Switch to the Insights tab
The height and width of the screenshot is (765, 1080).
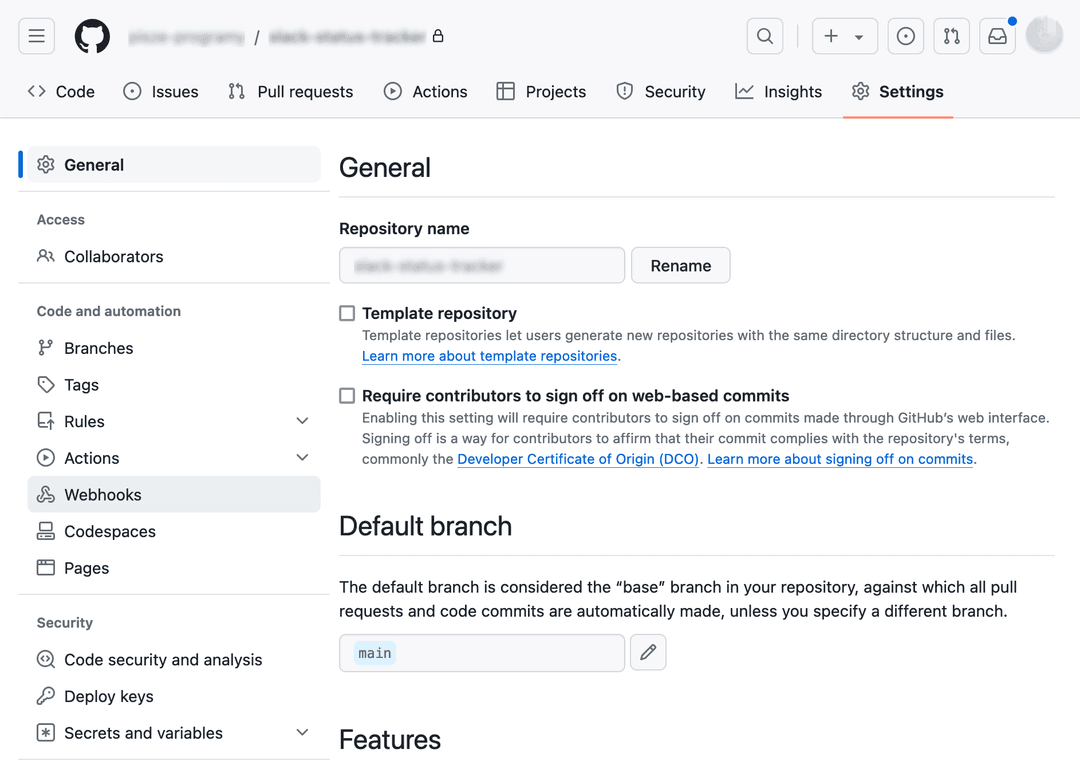pos(779,91)
